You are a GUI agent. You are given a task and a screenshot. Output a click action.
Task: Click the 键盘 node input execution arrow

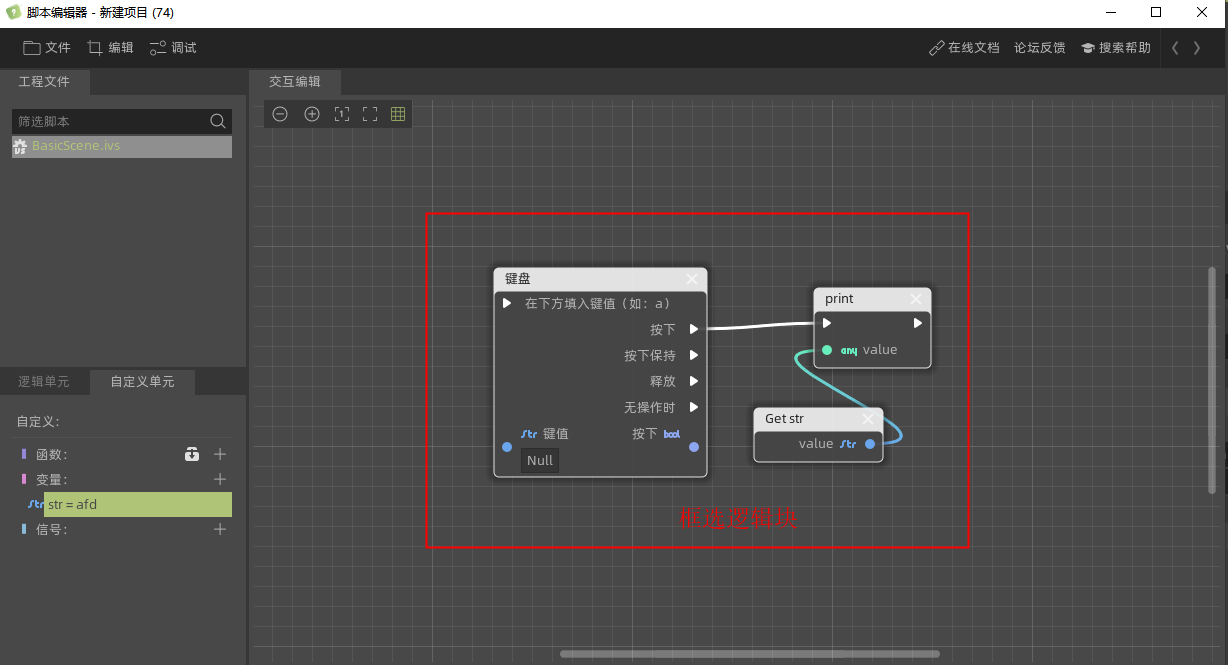coord(507,303)
